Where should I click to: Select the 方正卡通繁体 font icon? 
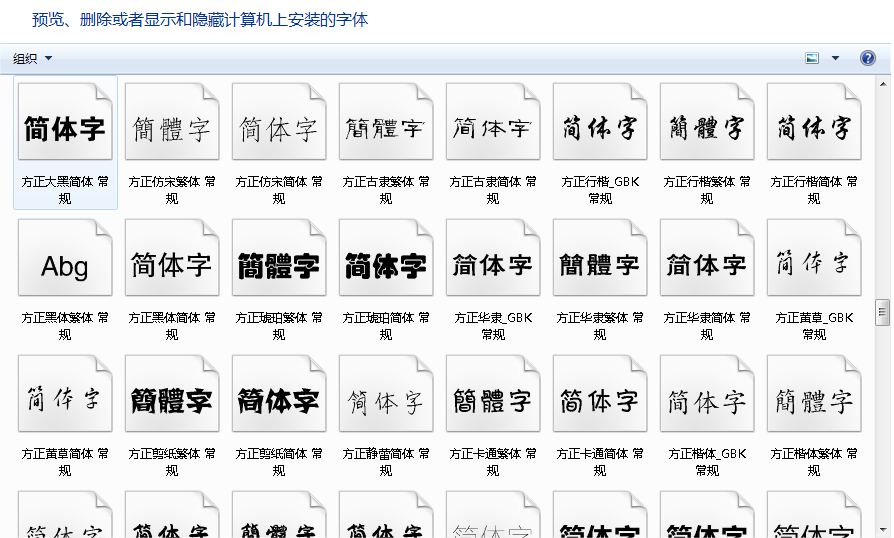tap(493, 394)
